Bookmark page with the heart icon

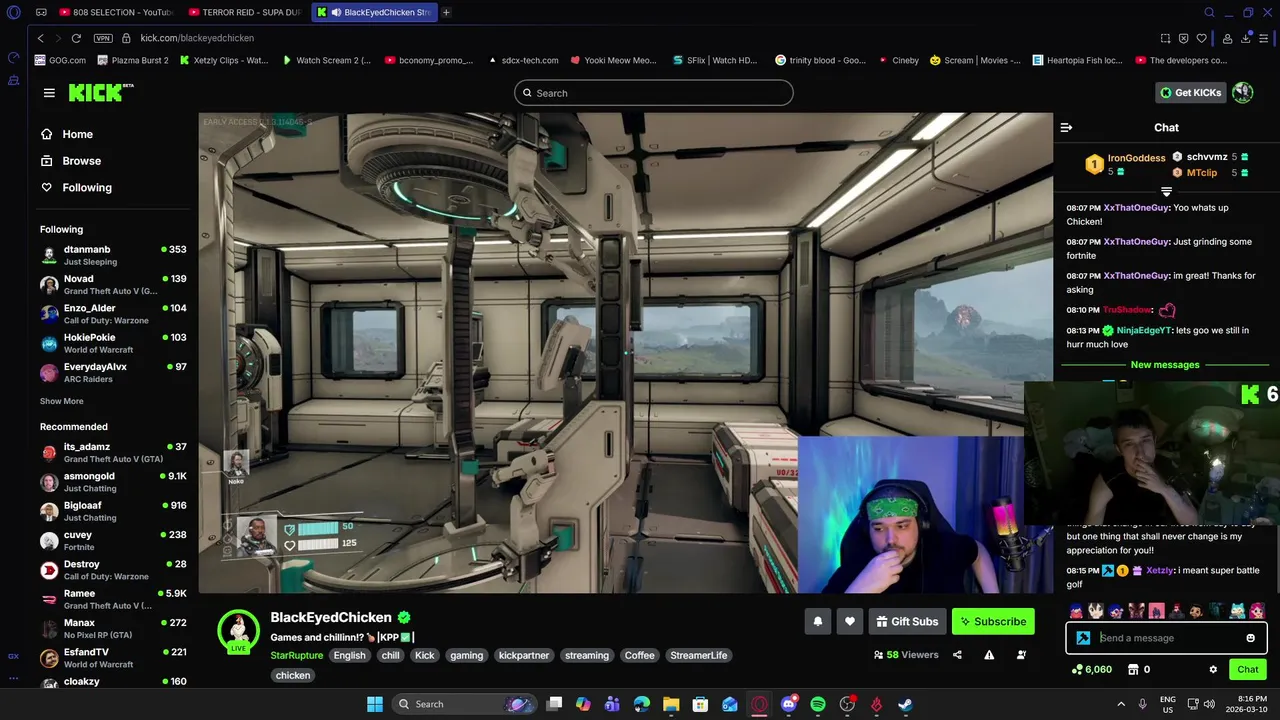pos(1202,38)
